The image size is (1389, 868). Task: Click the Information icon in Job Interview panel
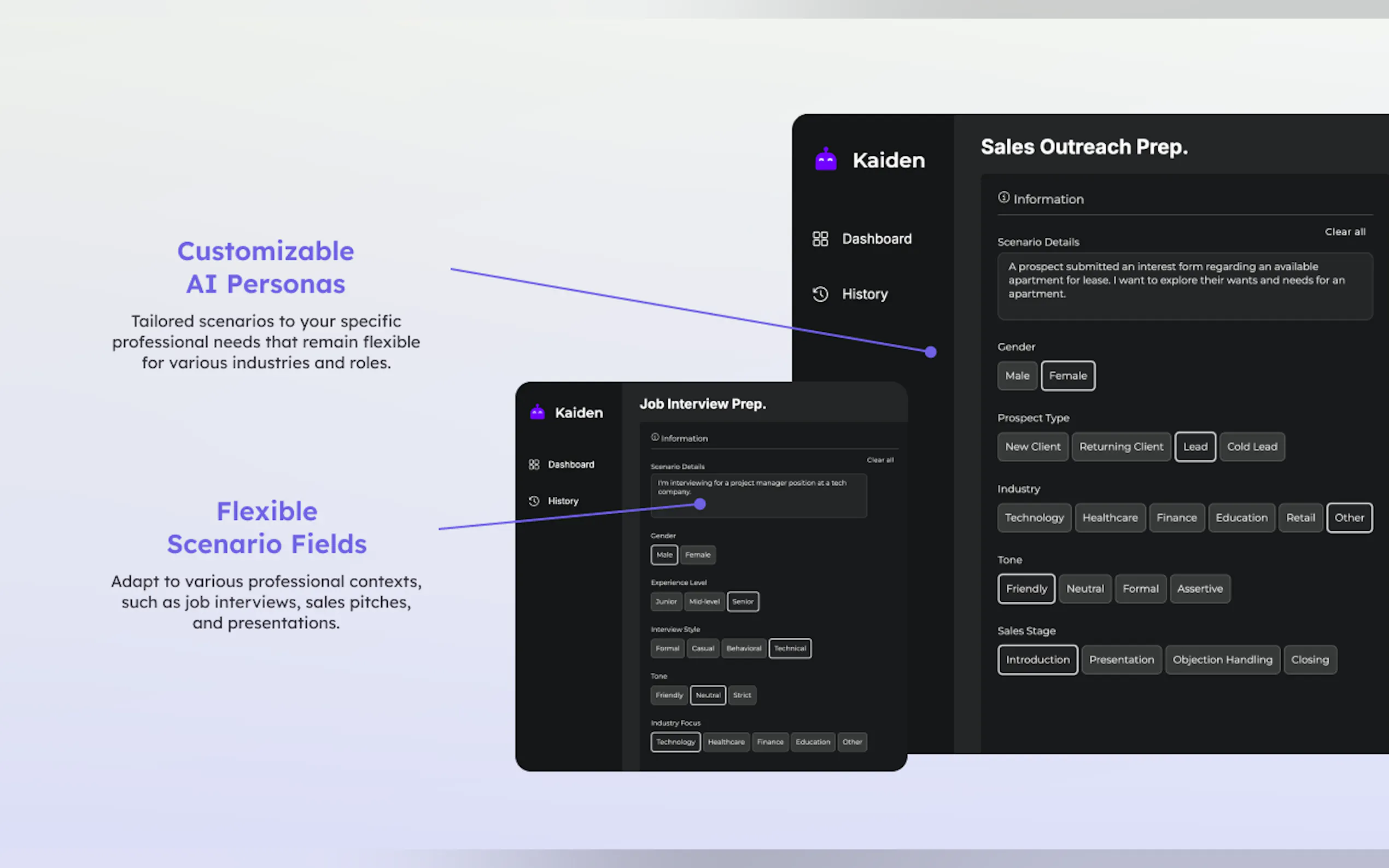[x=655, y=437]
